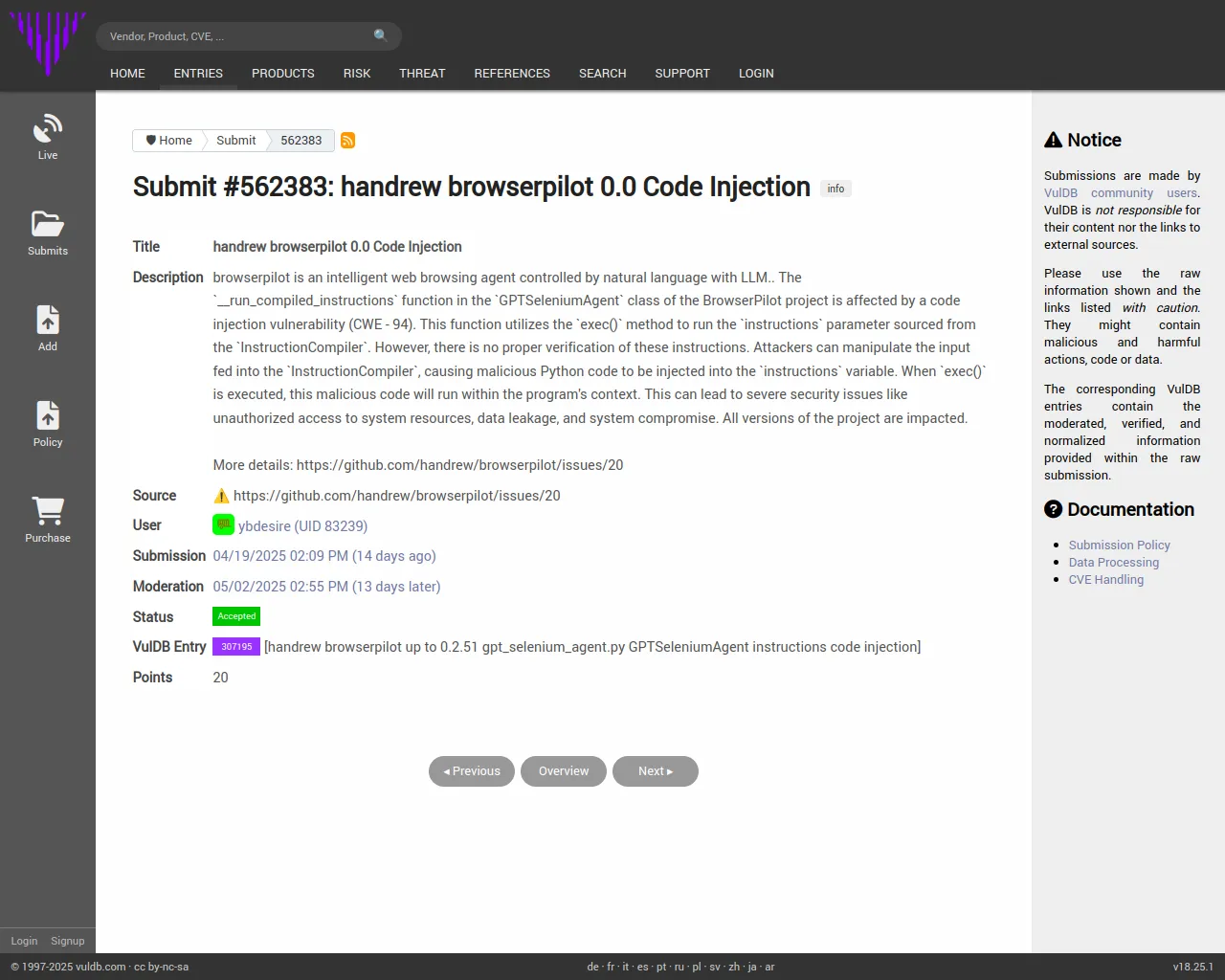This screenshot has width=1225, height=980.
Task: Open the Live sidebar icon
Action: click(x=48, y=127)
